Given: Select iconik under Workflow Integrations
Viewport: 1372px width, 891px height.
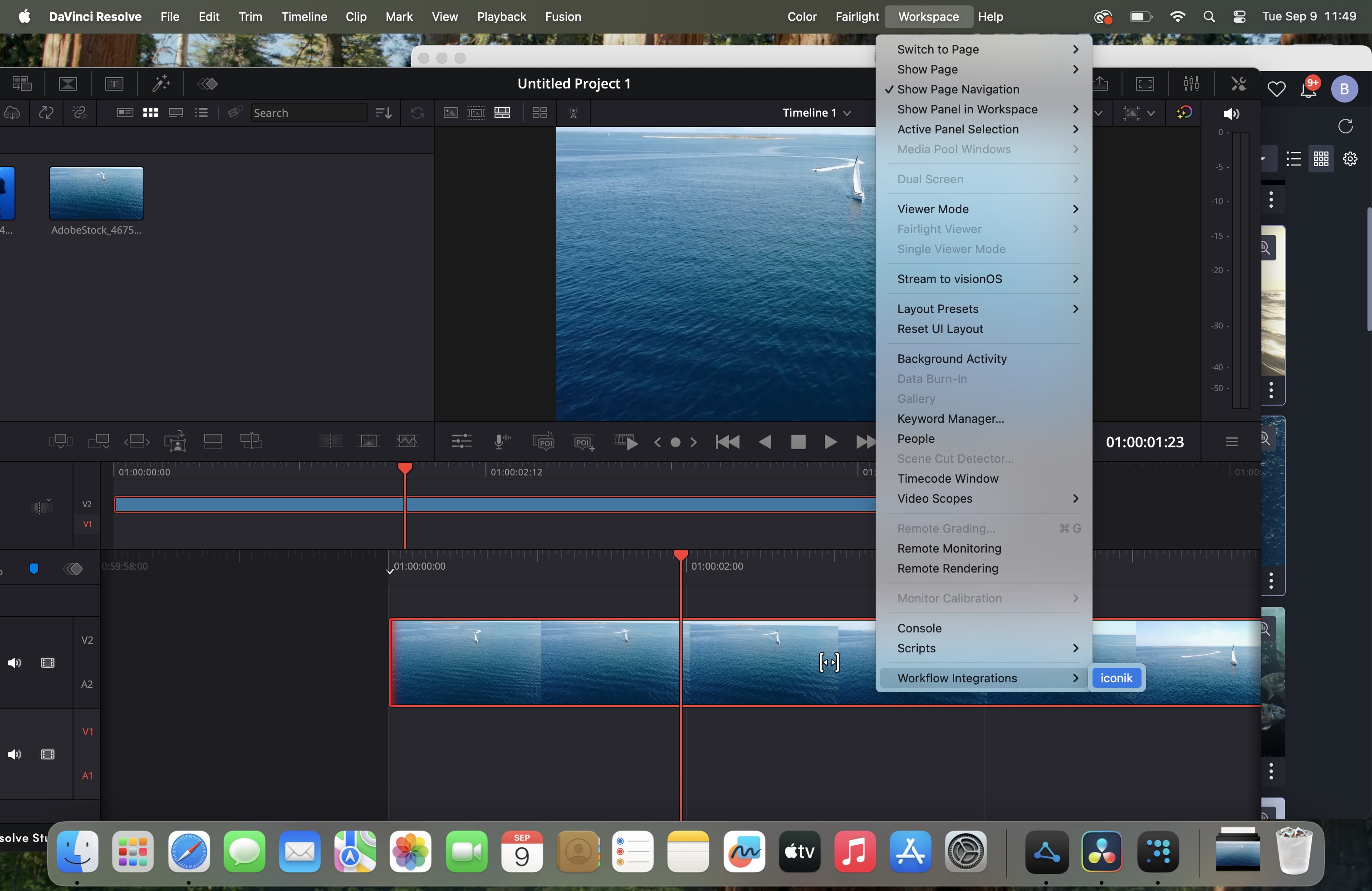Looking at the screenshot, I should point(1116,678).
